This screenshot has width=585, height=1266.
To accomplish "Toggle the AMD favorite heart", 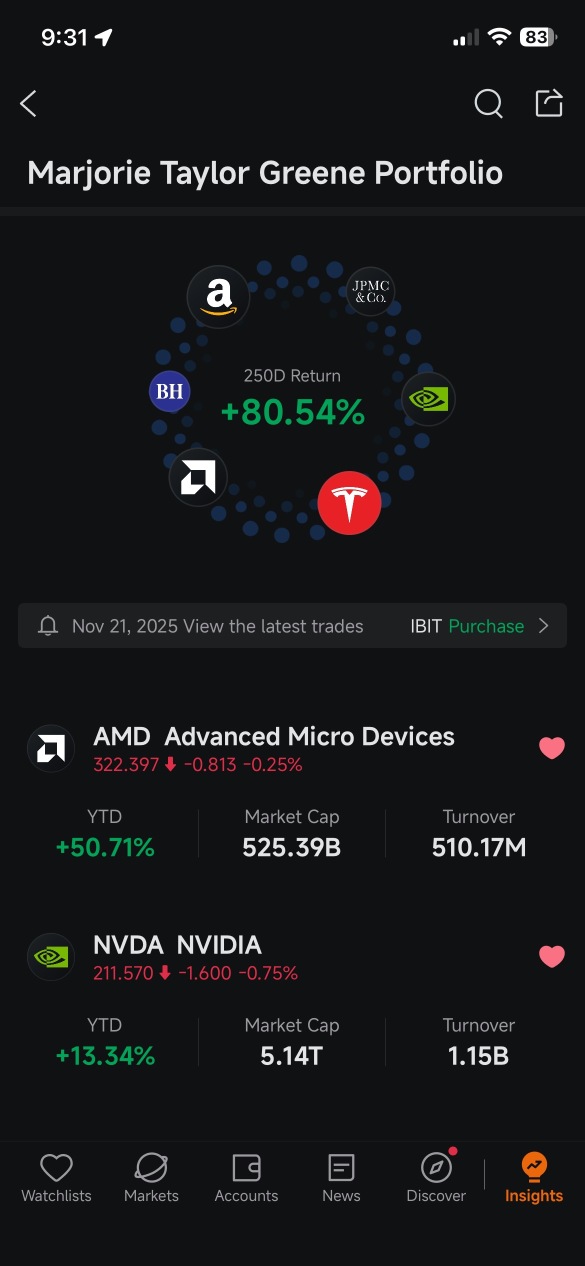I will point(552,748).
